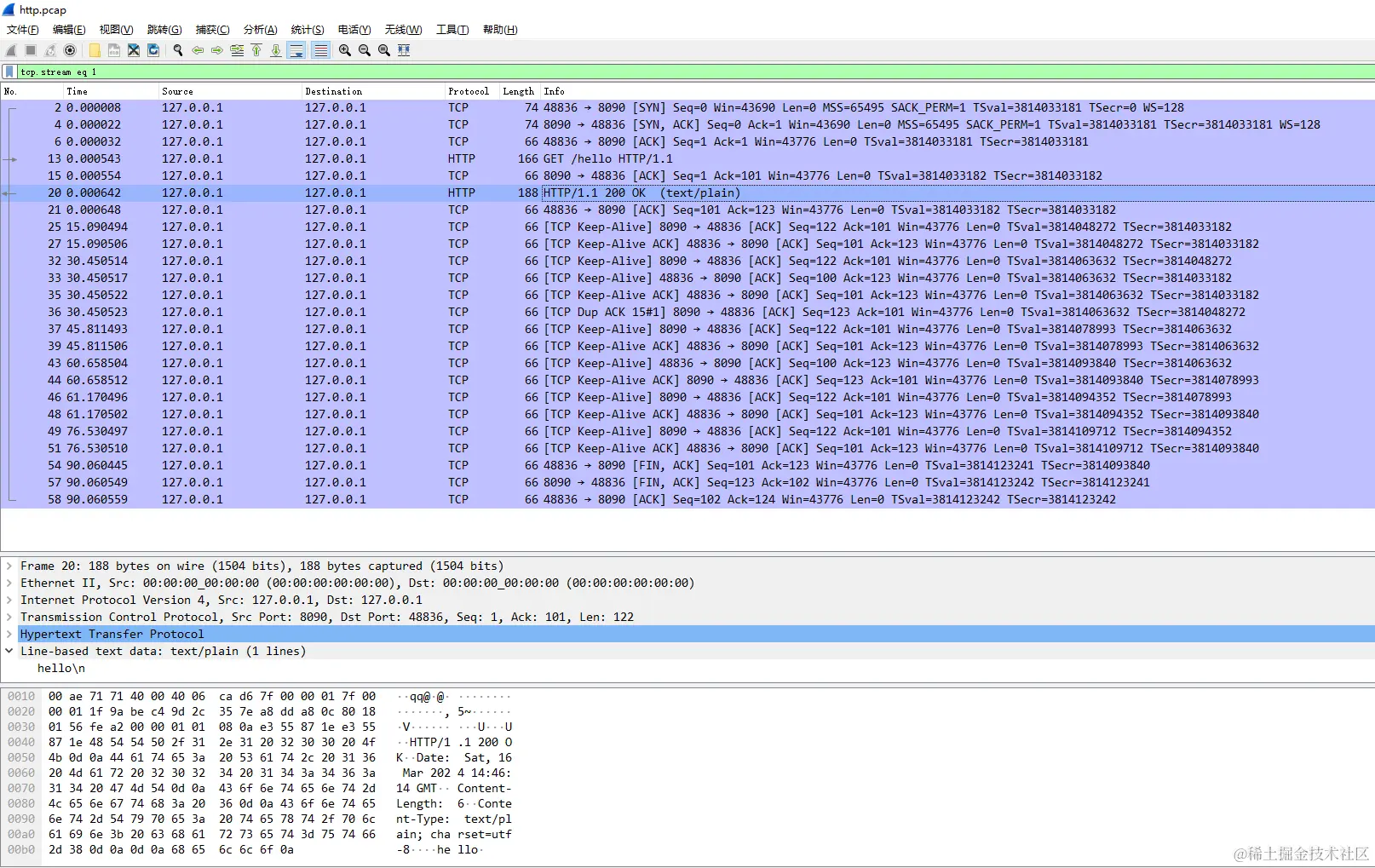Open the 视图(V) menu
Viewport: 1375px width, 868px height.
(116, 30)
